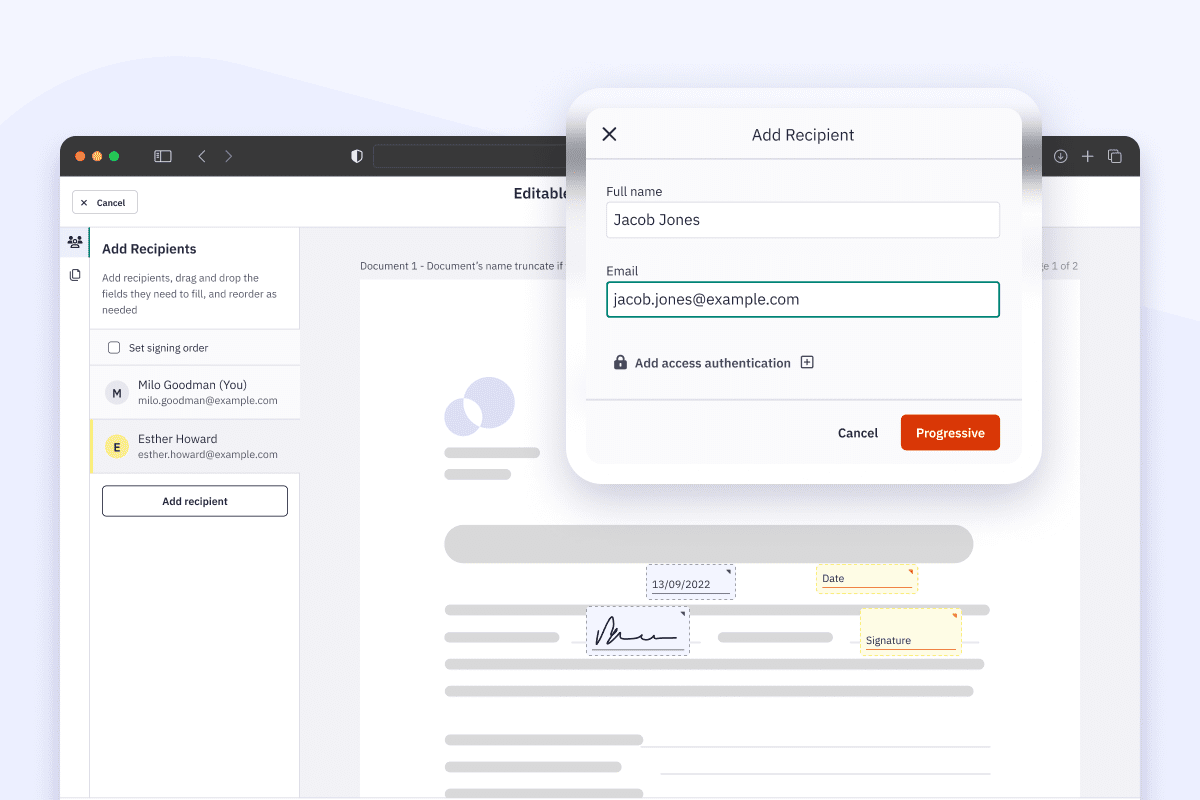This screenshot has width=1200, height=800.
Task: Click the lock icon beside access authentication
Action: click(621, 362)
